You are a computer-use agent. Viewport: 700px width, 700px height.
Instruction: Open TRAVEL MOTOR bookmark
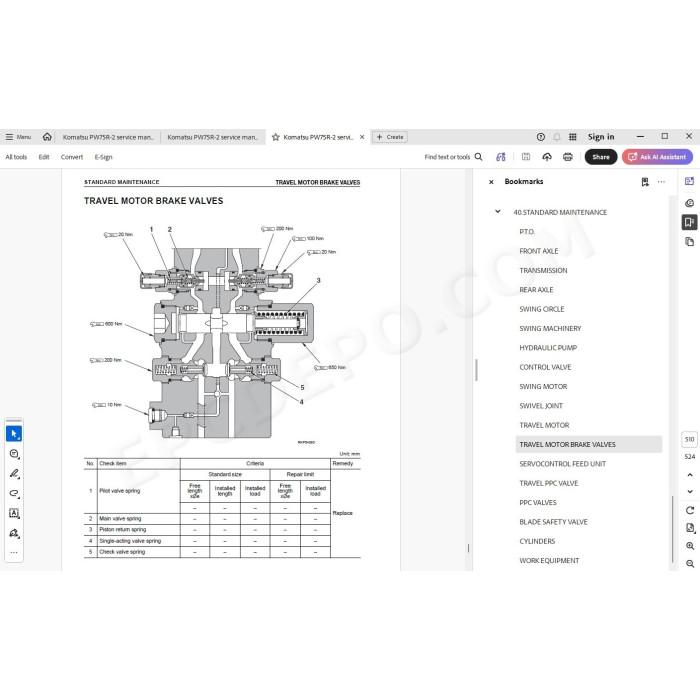tap(544, 425)
